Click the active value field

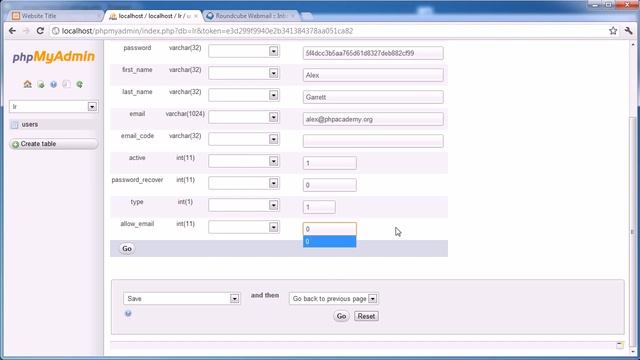coord(330,163)
